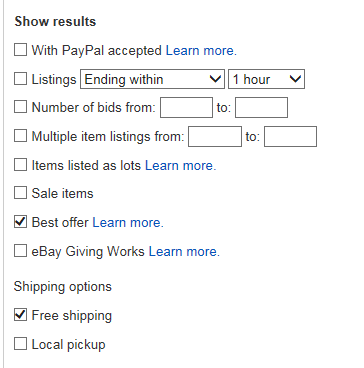
Task: Click the Multiple item listings to field
Action: 290,136
